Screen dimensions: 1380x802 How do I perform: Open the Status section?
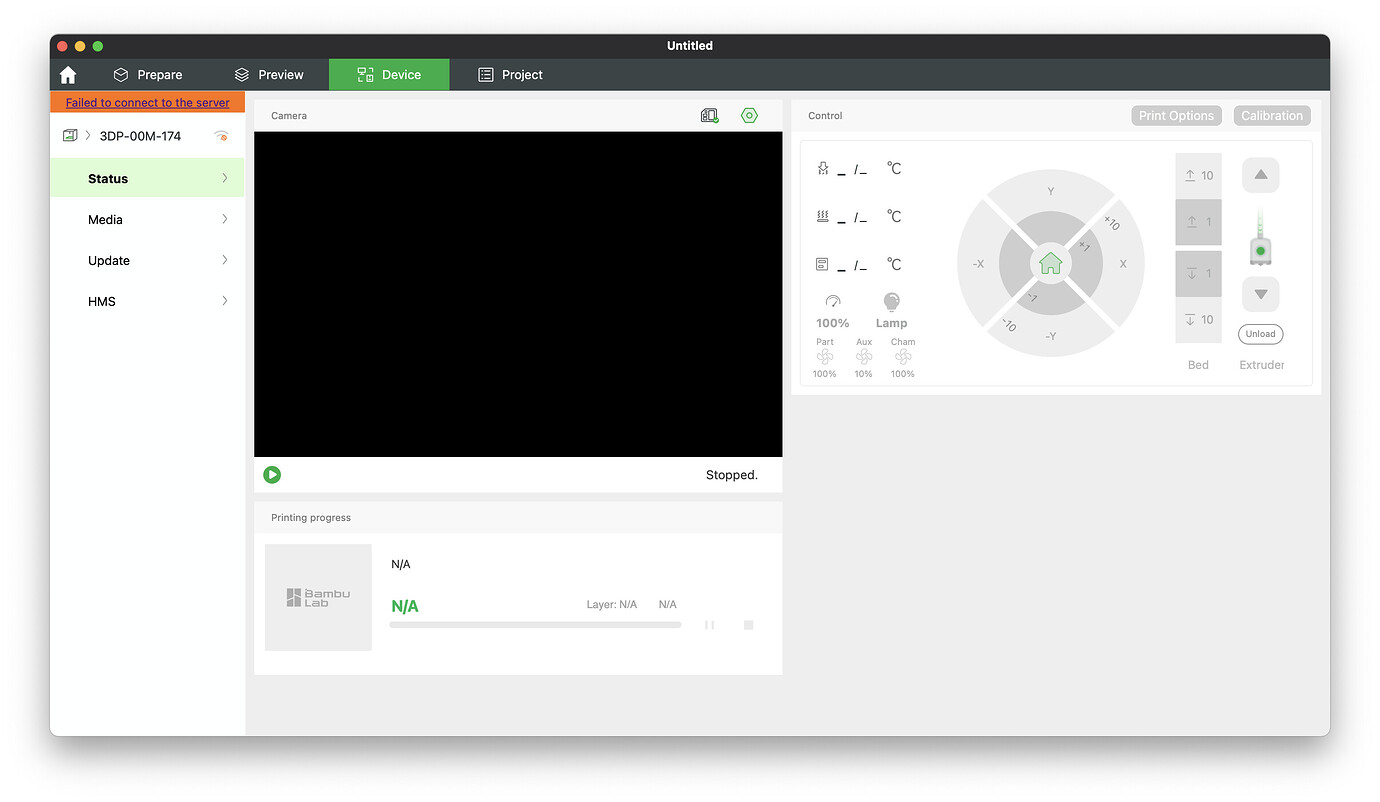point(147,178)
